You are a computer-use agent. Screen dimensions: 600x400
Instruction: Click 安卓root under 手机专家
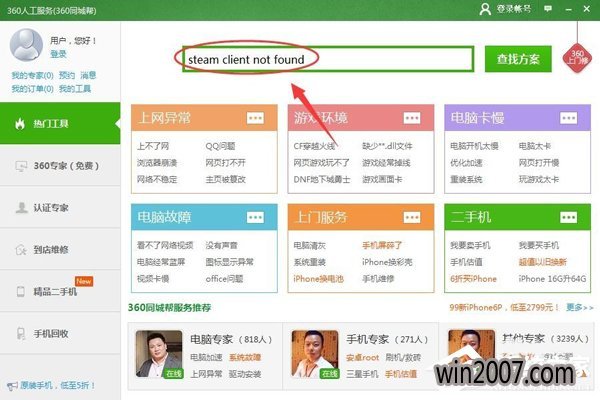pos(362,358)
